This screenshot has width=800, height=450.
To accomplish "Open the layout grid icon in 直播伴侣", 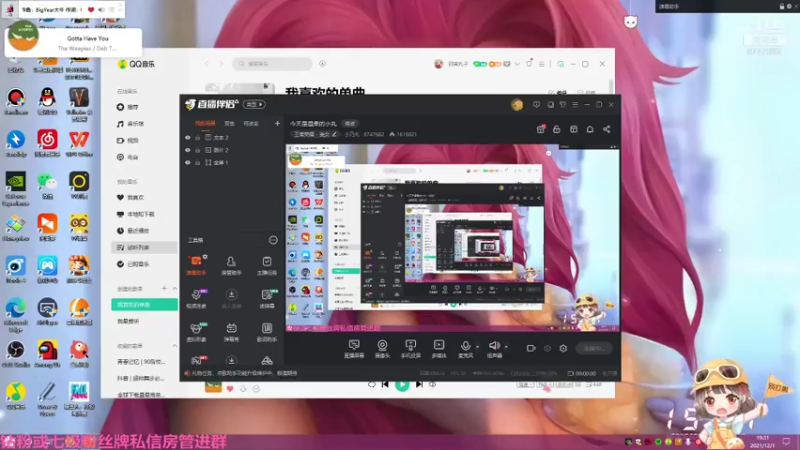I will (x=573, y=129).
